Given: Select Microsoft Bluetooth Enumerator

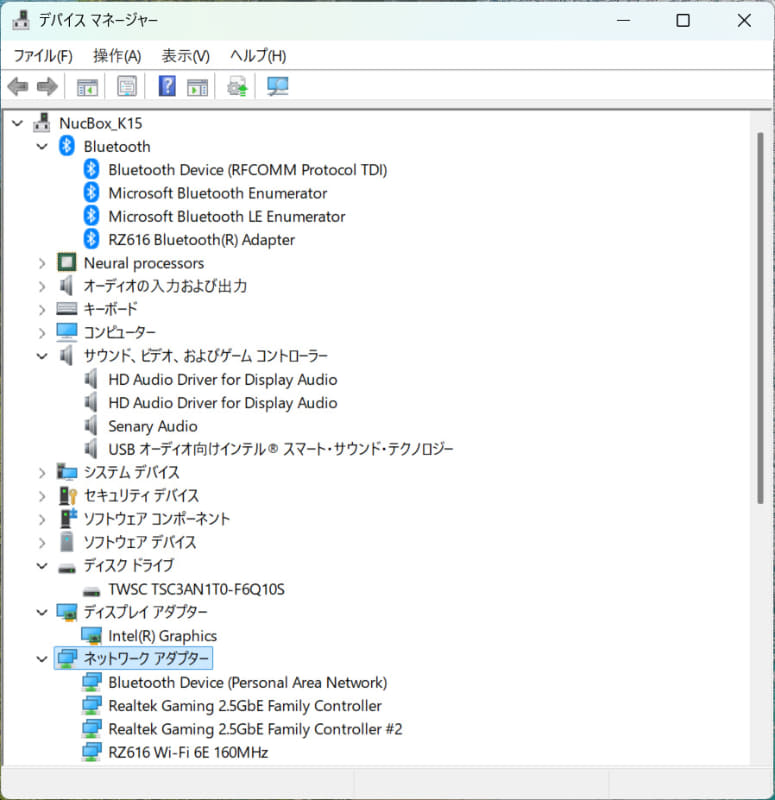Looking at the screenshot, I should pos(217,193).
